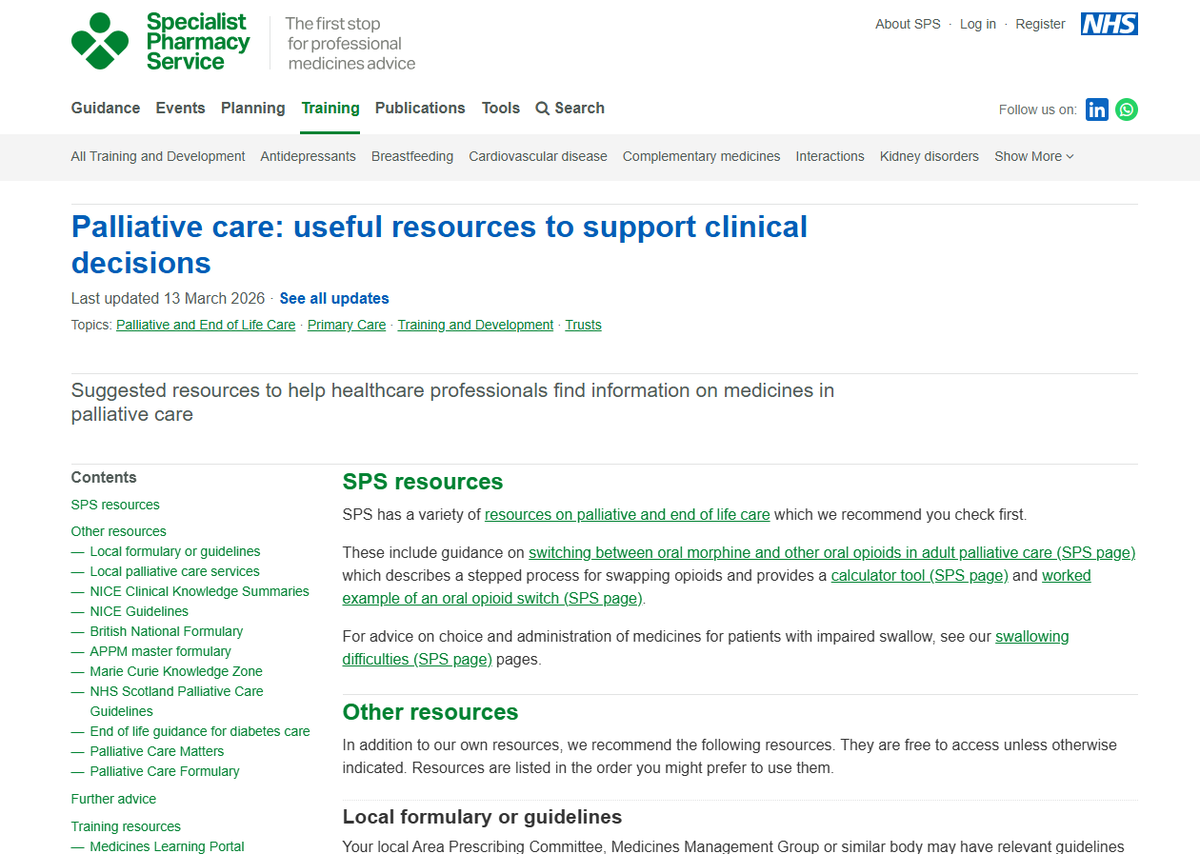Open the calculator tool (SPS page) link
This screenshot has width=1200, height=854.
[x=919, y=576]
